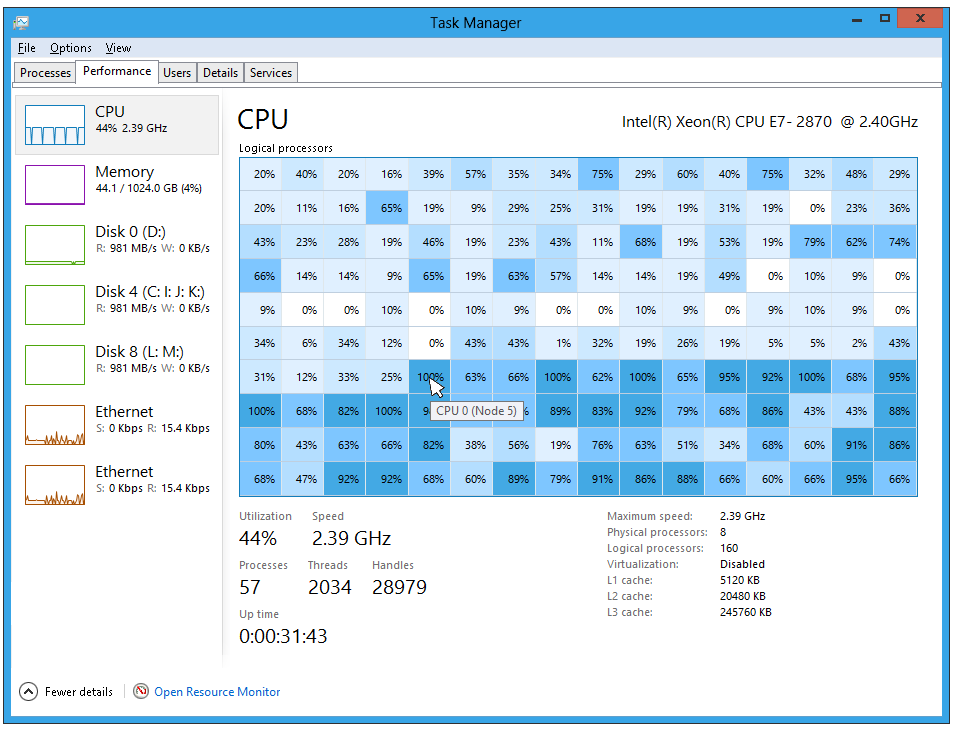
Task: Open the Options menu
Action: (70, 47)
